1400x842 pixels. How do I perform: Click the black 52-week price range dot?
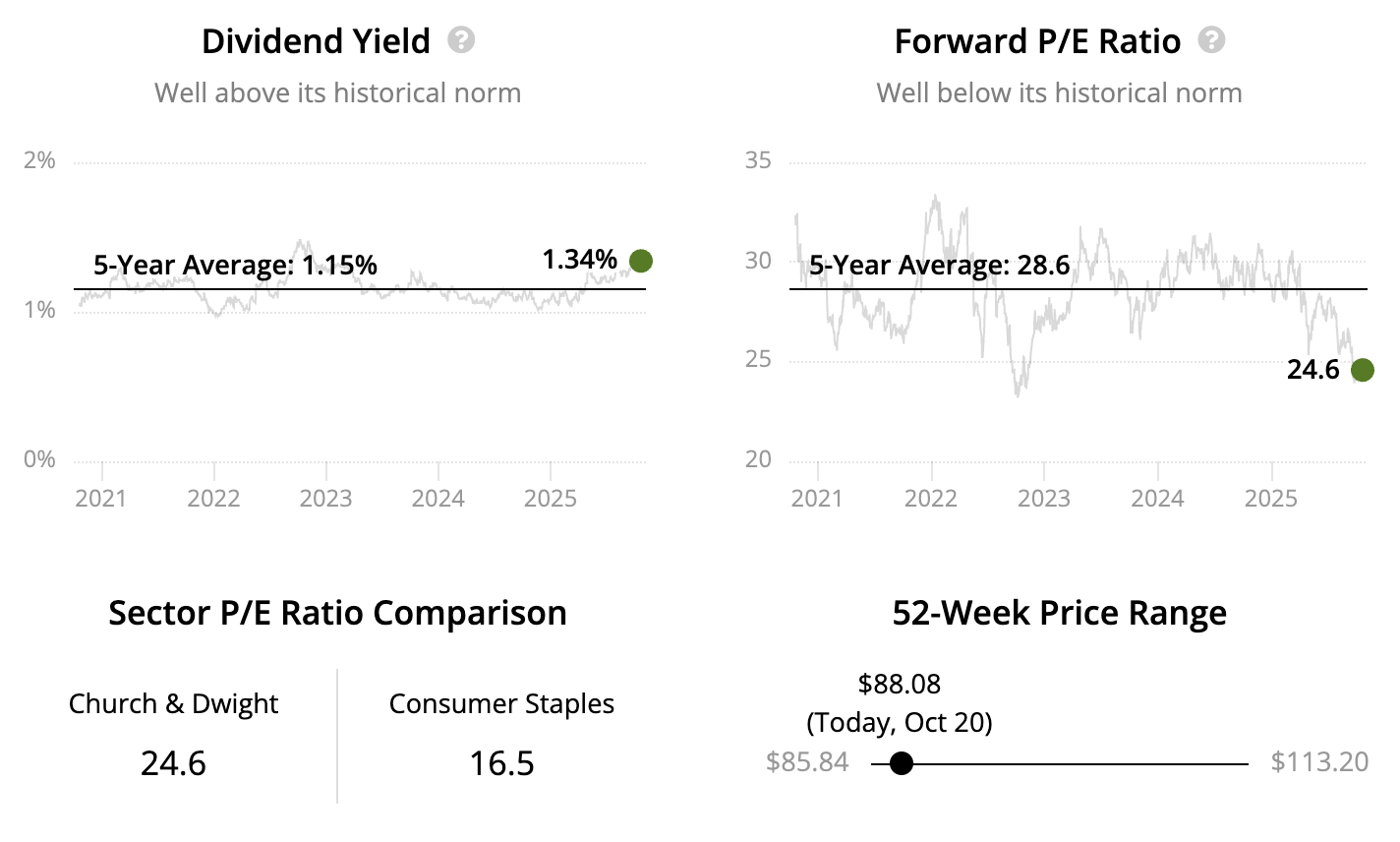point(901,763)
